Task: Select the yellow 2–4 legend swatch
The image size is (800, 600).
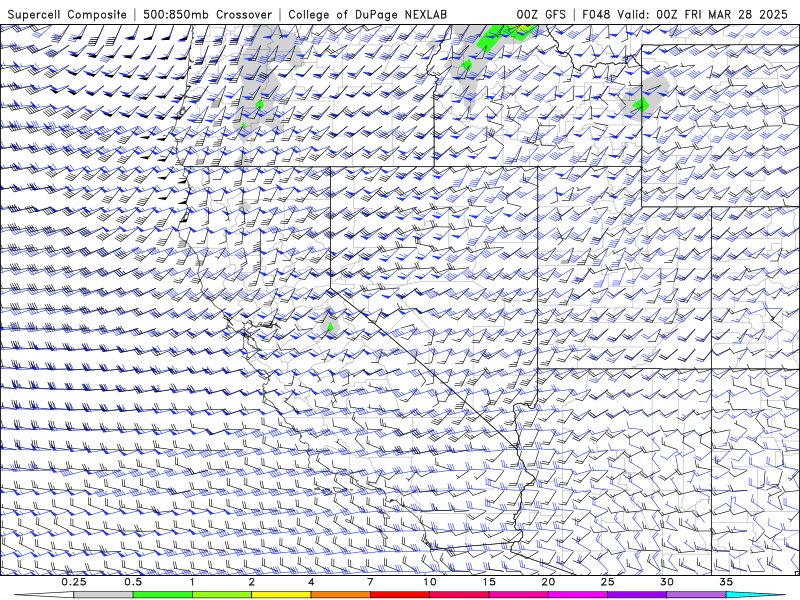Action: coord(281,595)
